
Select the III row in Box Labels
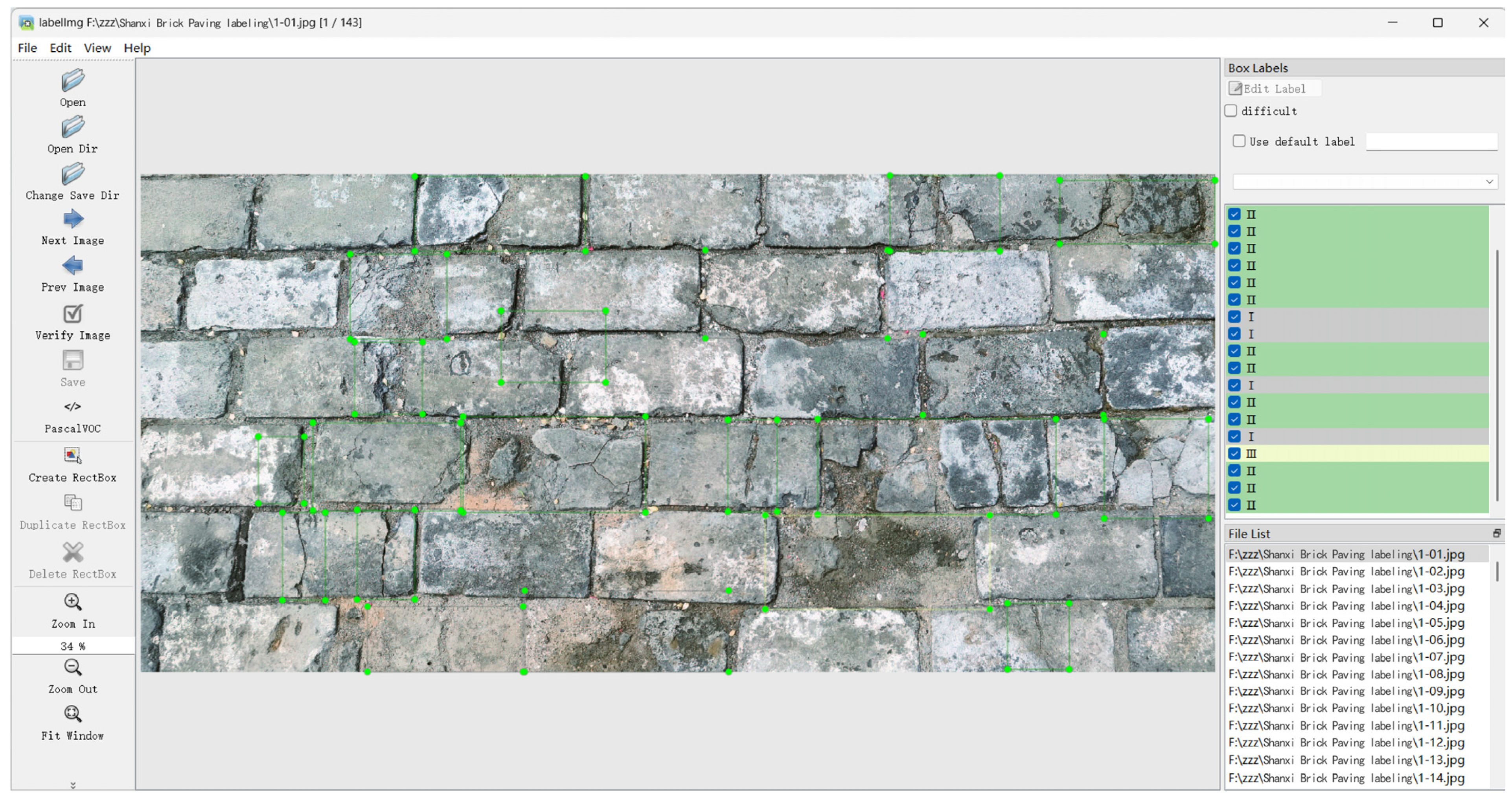1357,453
